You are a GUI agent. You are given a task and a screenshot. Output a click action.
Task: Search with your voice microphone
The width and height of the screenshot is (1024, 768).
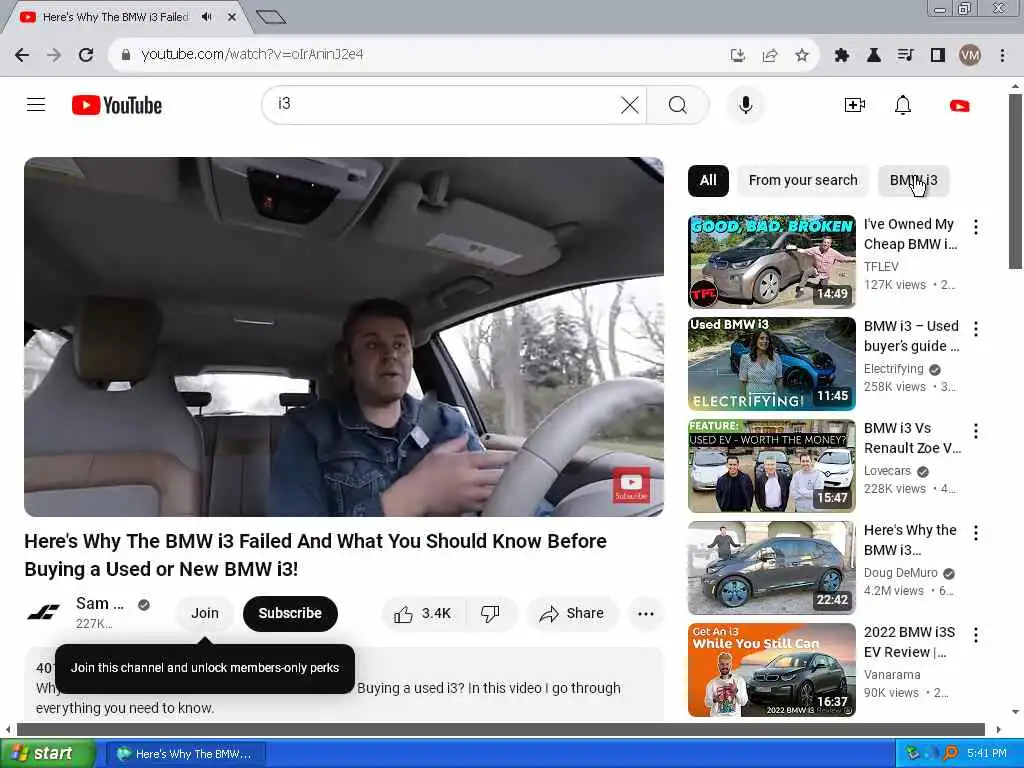[745, 104]
